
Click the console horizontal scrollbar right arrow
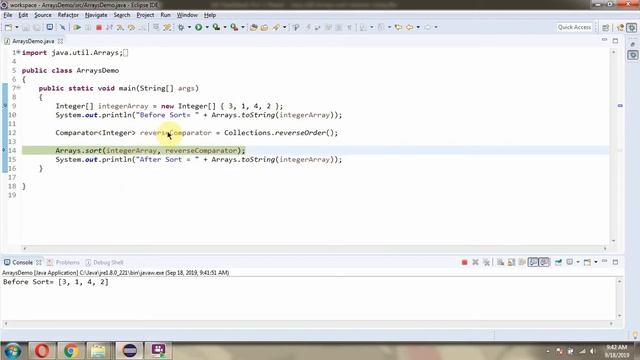coord(611,324)
